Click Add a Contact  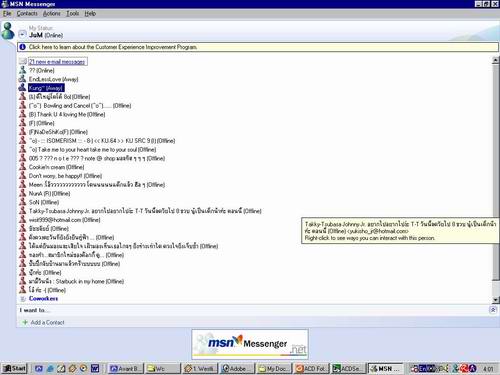[47, 323]
